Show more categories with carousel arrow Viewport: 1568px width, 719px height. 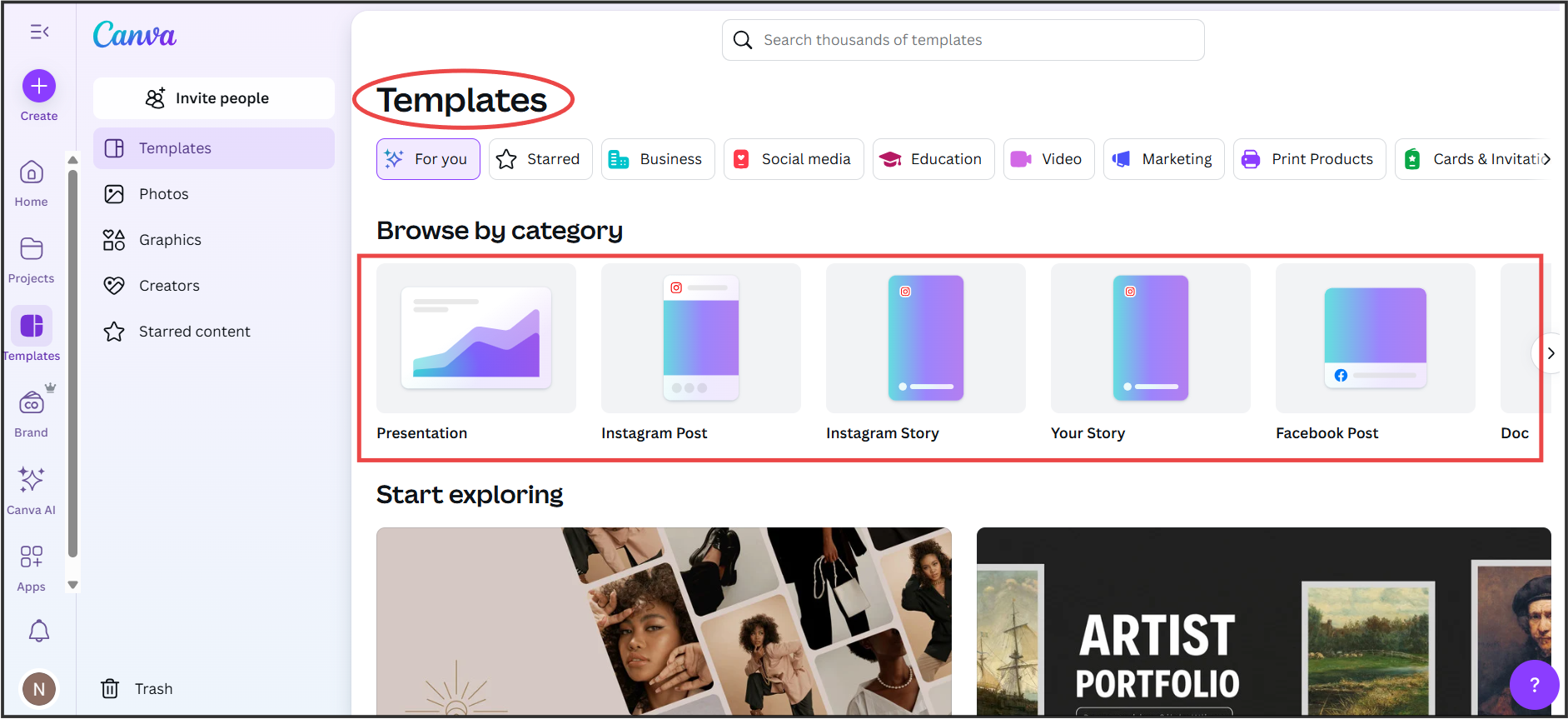[x=1550, y=353]
